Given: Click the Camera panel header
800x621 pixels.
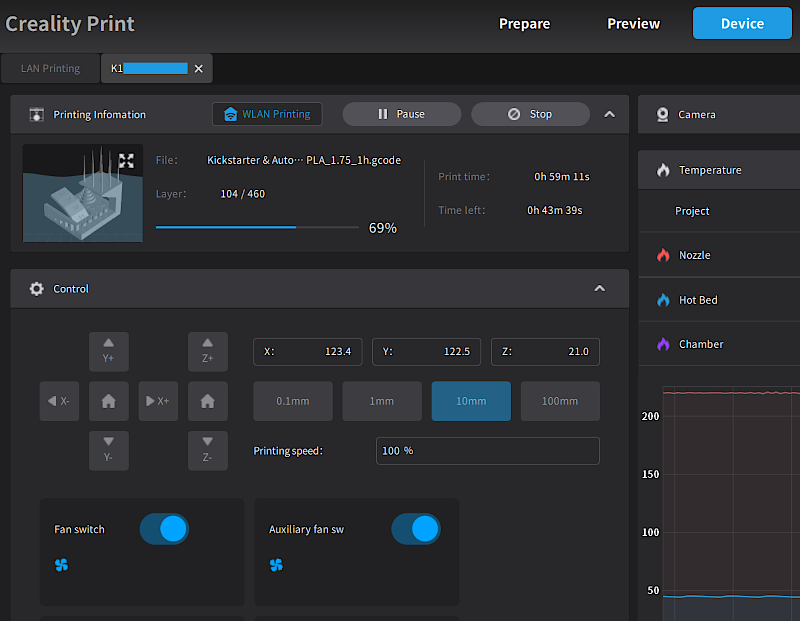Looking at the screenshot, I should (x=719, y=114).
